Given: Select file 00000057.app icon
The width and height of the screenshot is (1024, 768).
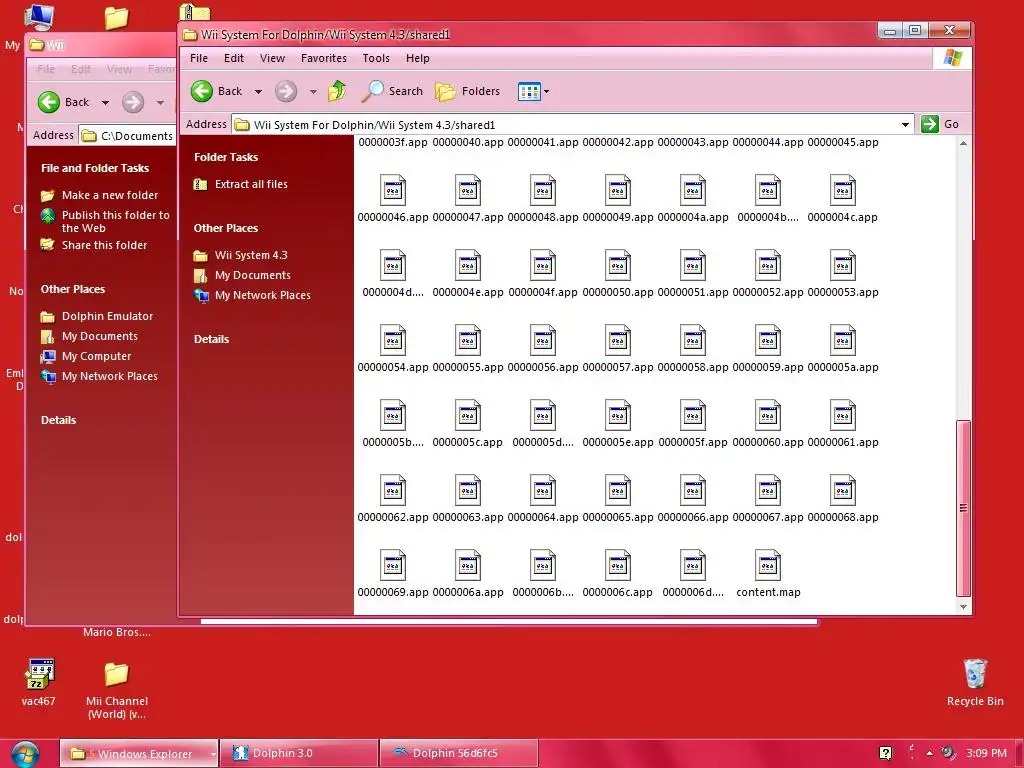Looking at the screenshot, I should click(618, 341).
